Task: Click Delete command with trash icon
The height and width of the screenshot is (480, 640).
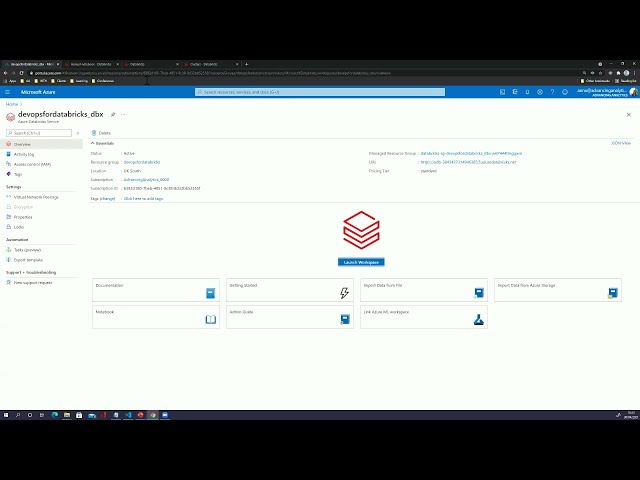Action: [x=101, y=133]
